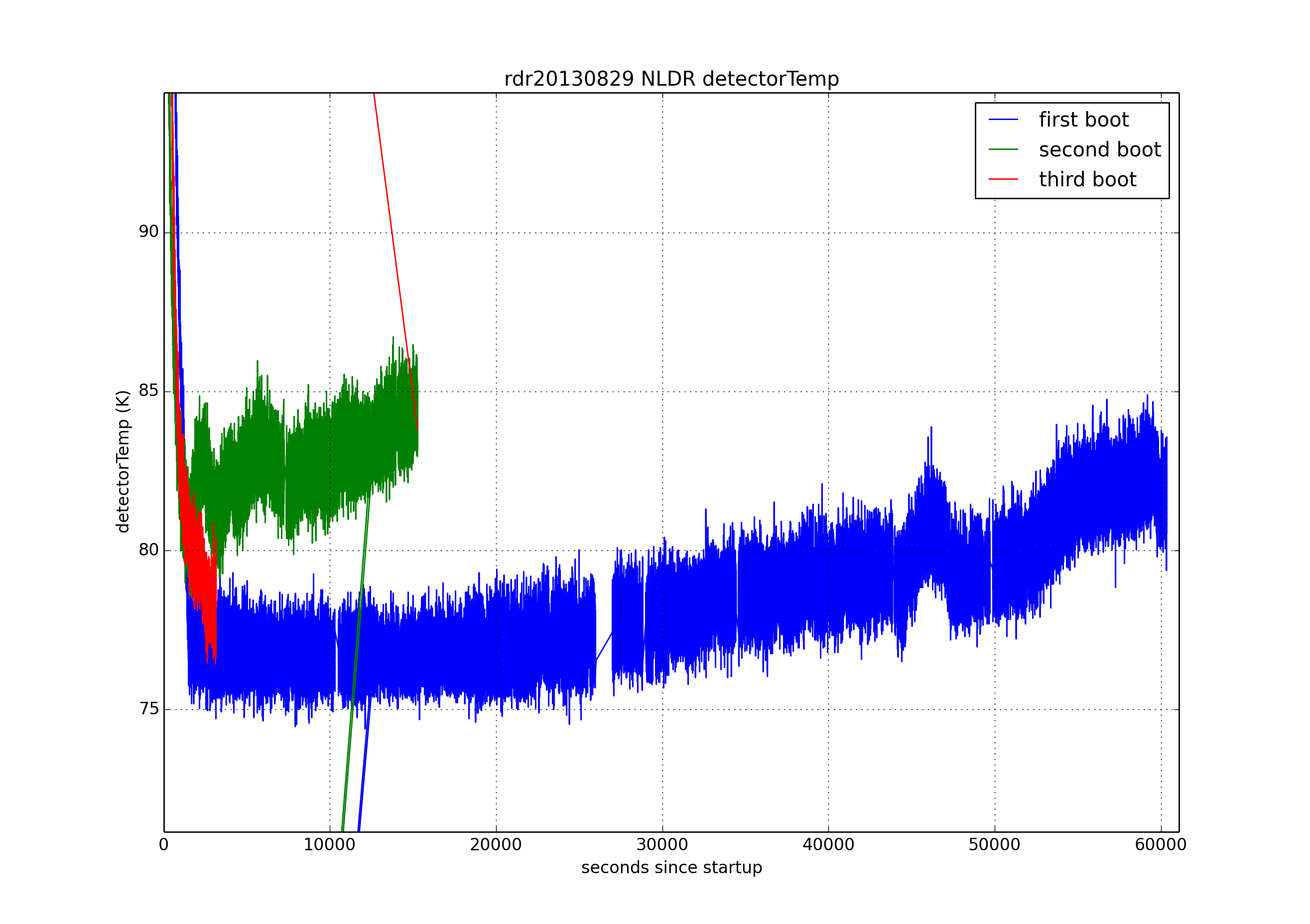Screen dimensions: 1310x924
Task: Click the 'second boot' legend label
Action: click(x=1099, y=149)
